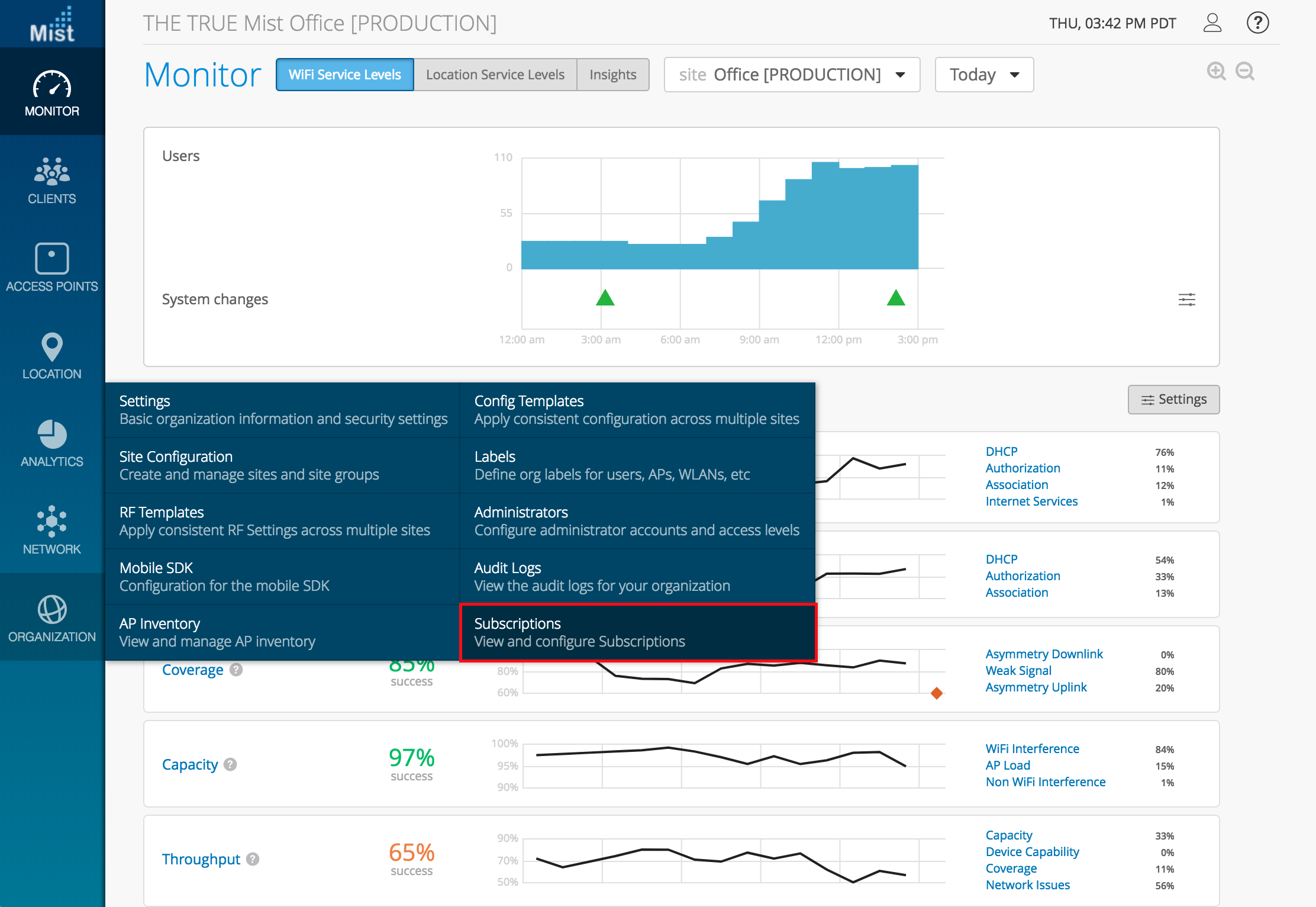Zoom out on the timeline
1316x907 pixels.
1245,72
